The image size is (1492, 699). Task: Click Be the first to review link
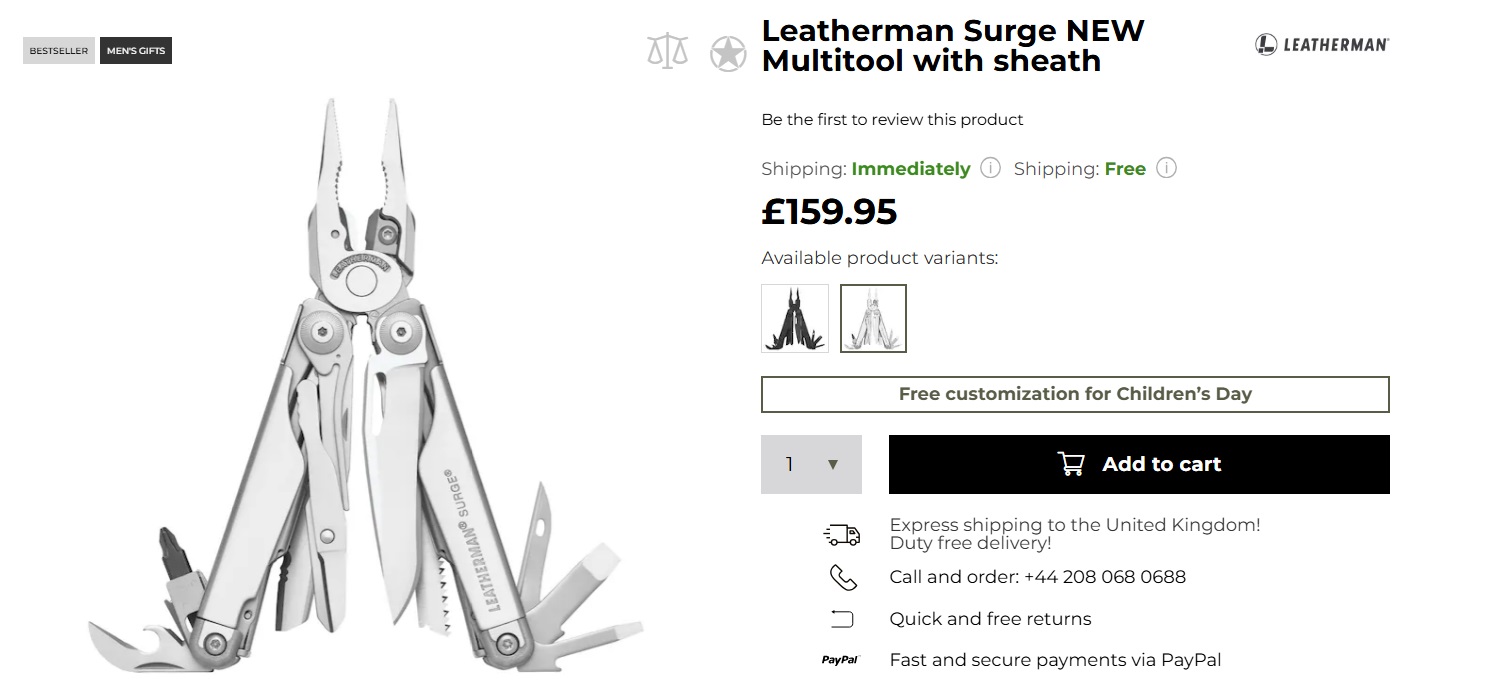pyautogui.click(x=892, y=119)
